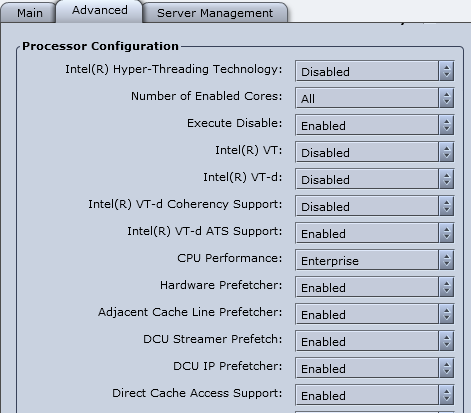Open the Intel(R) VT-d dropdown
The image size is (471, 413).
375,179
